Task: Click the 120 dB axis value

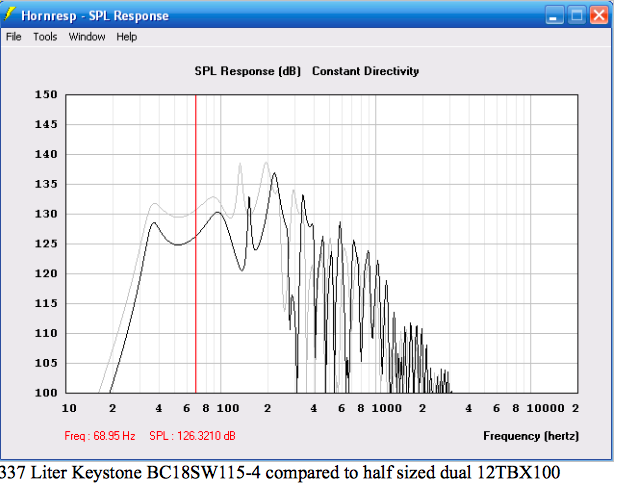Action: tap(46, 274)
